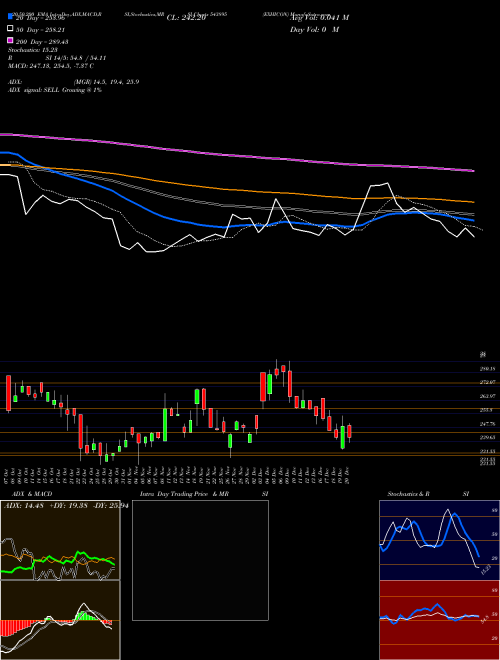Click the orange moving average line on main chart
This screenshot has height=660, width=500.
tap(236, 189)
